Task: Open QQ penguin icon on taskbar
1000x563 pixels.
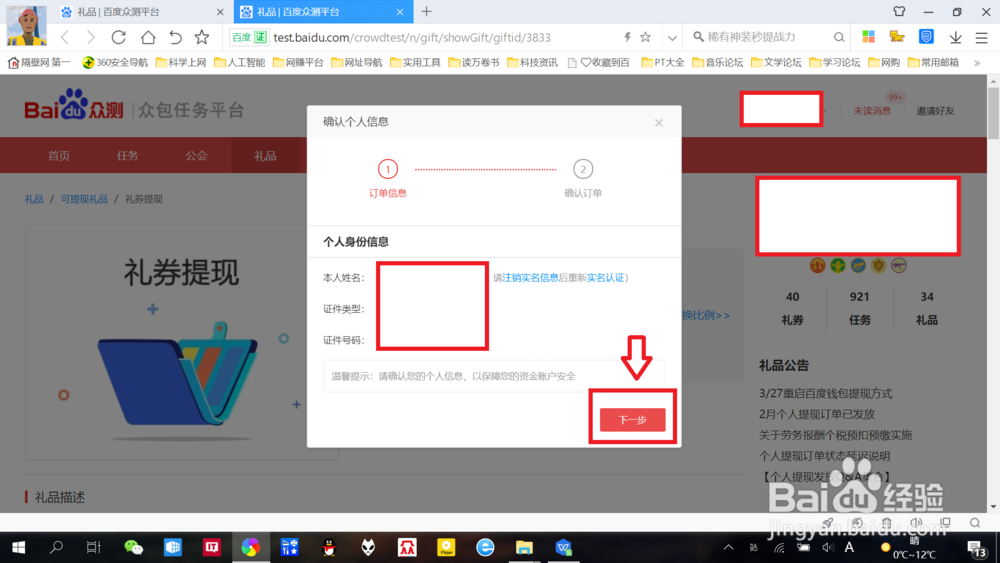Action: (329, 547)
